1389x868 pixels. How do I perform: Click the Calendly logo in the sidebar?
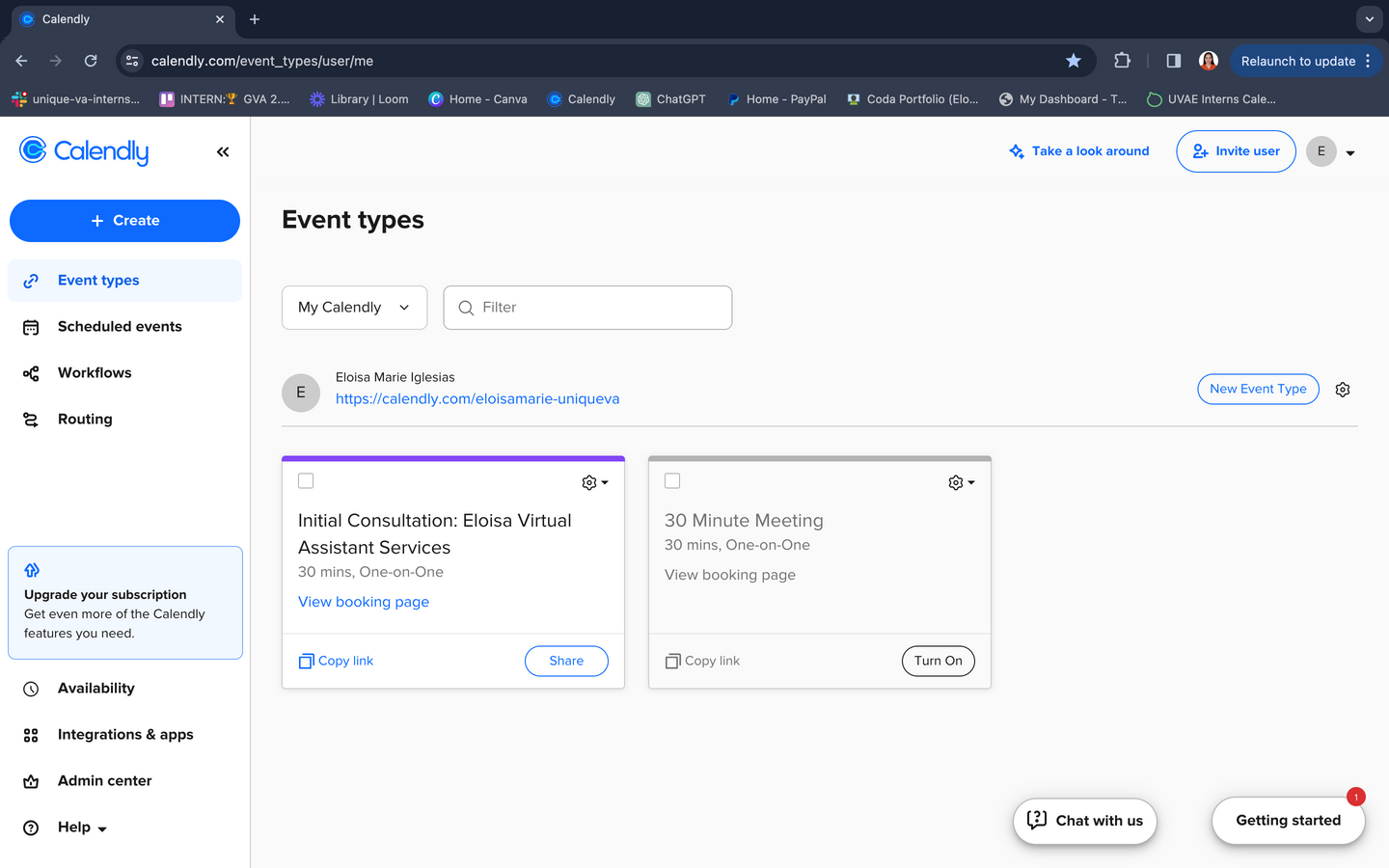tap(84, 151)
